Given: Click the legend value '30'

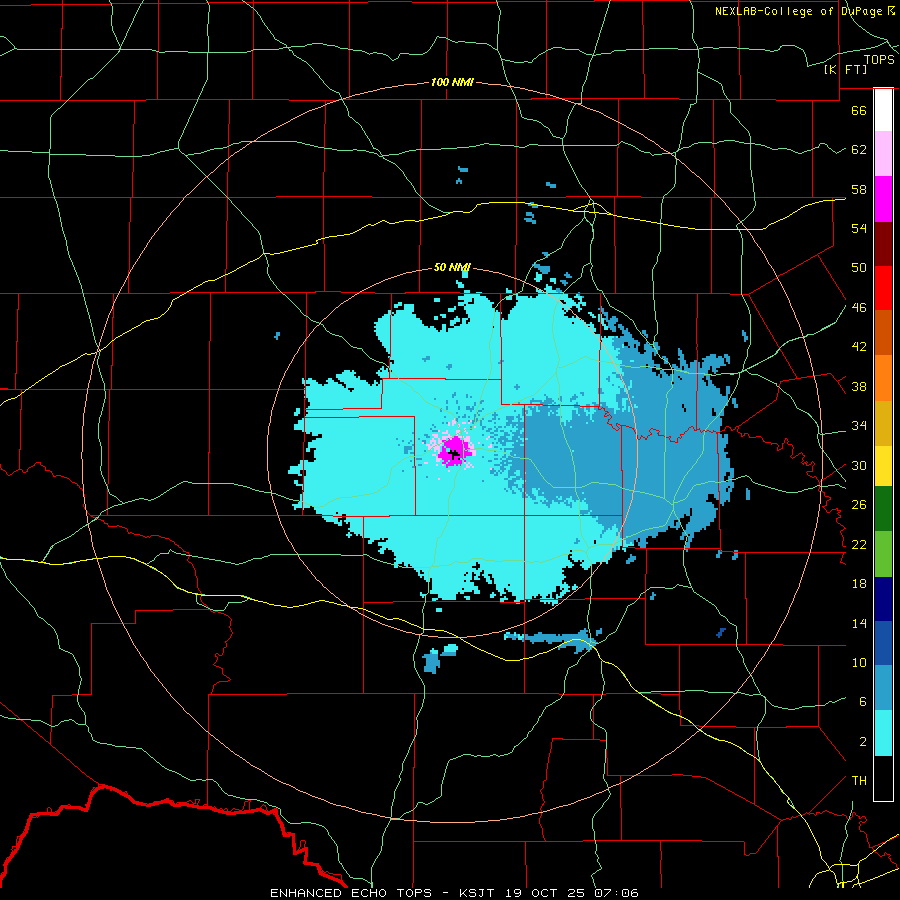Looking at the screenshot, I should click(859, 465).
